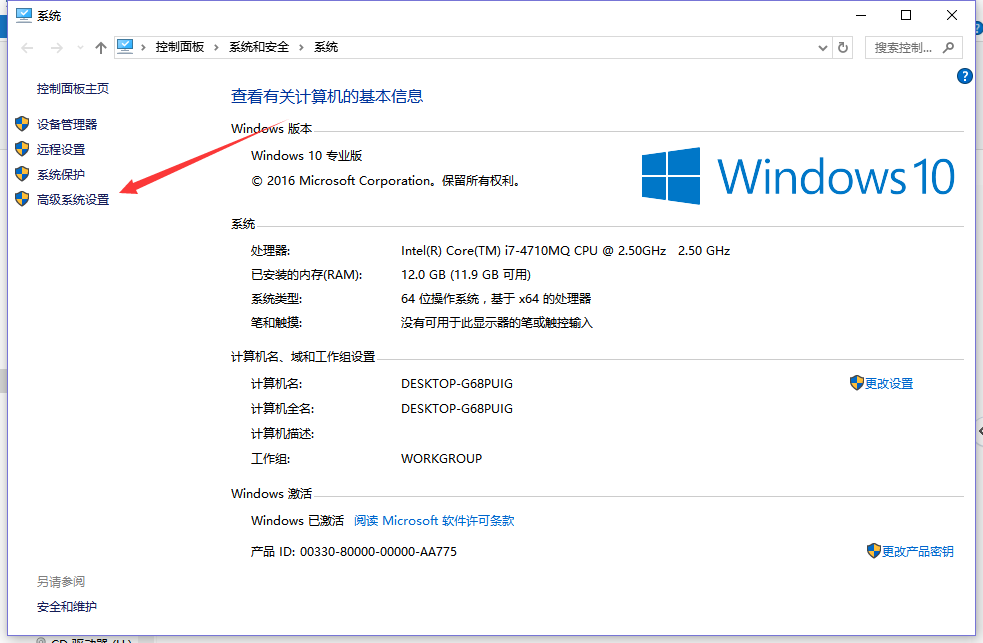Click shield icon beside 设备管理器

coord(22,123)
